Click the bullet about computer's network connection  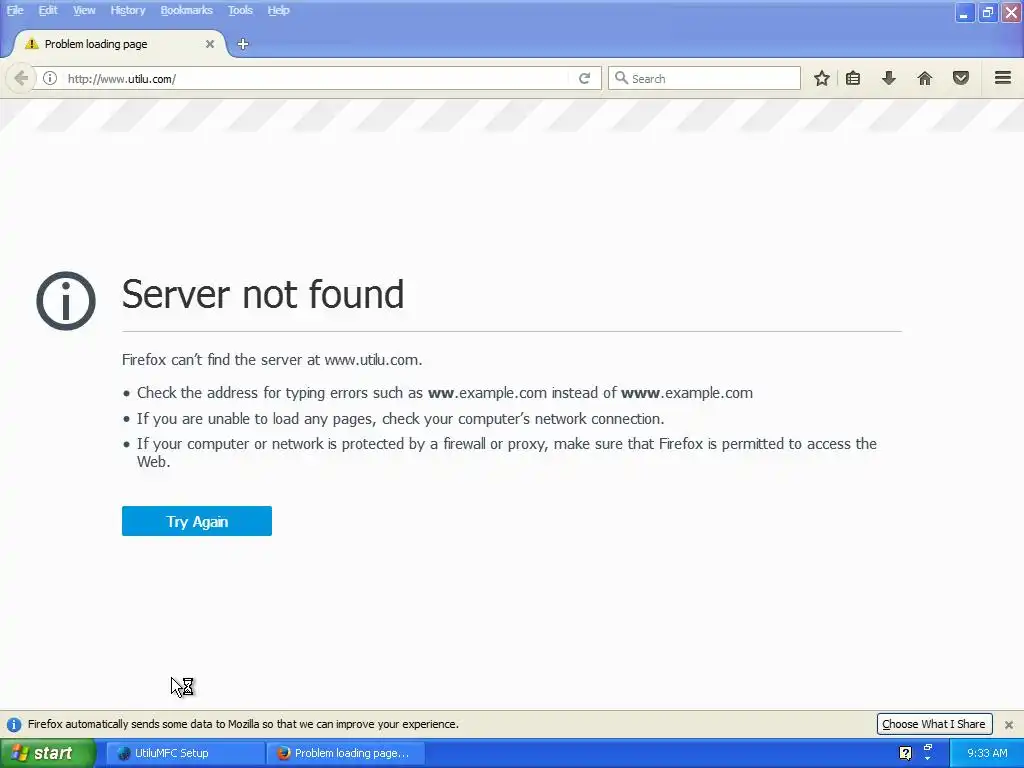400,419
